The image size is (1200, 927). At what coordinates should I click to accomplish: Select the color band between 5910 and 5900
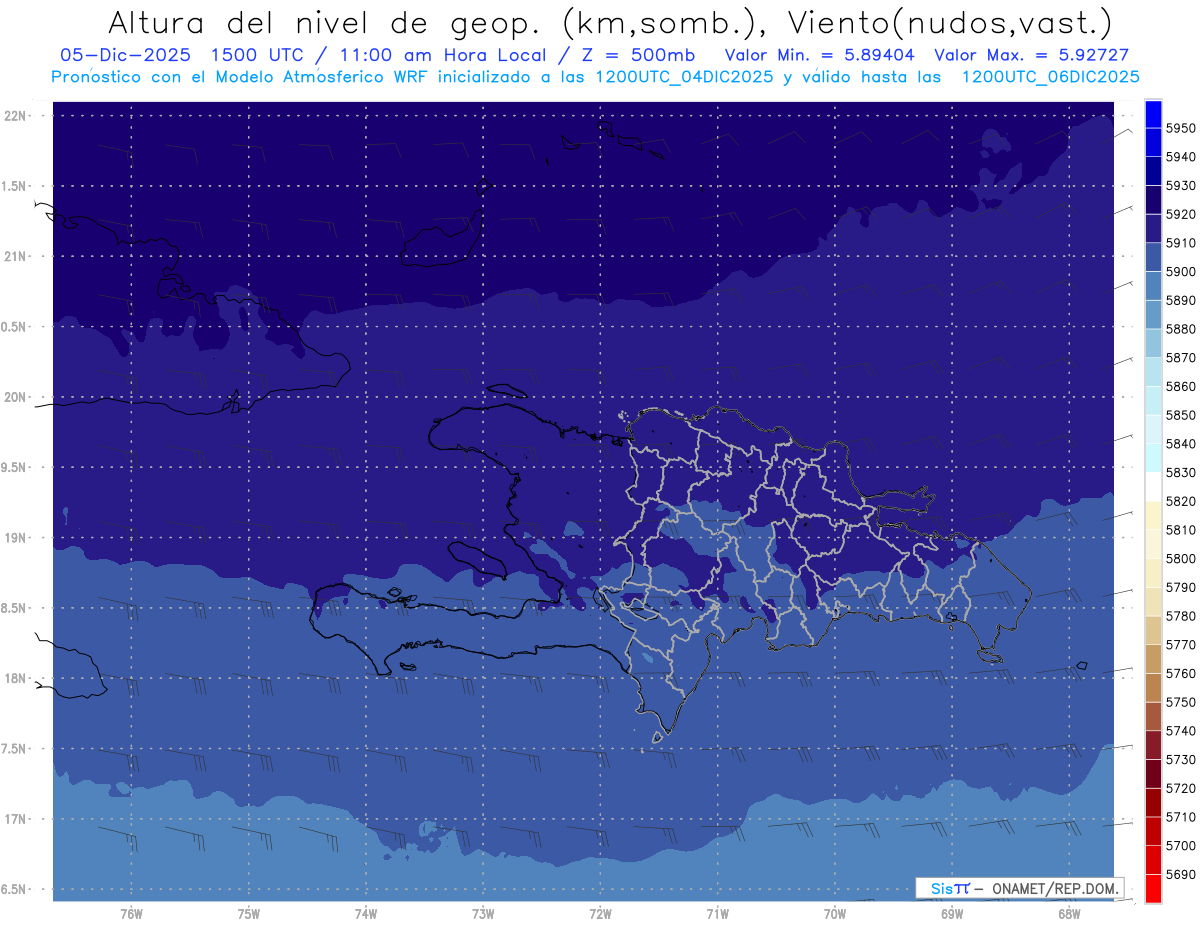1153,257
